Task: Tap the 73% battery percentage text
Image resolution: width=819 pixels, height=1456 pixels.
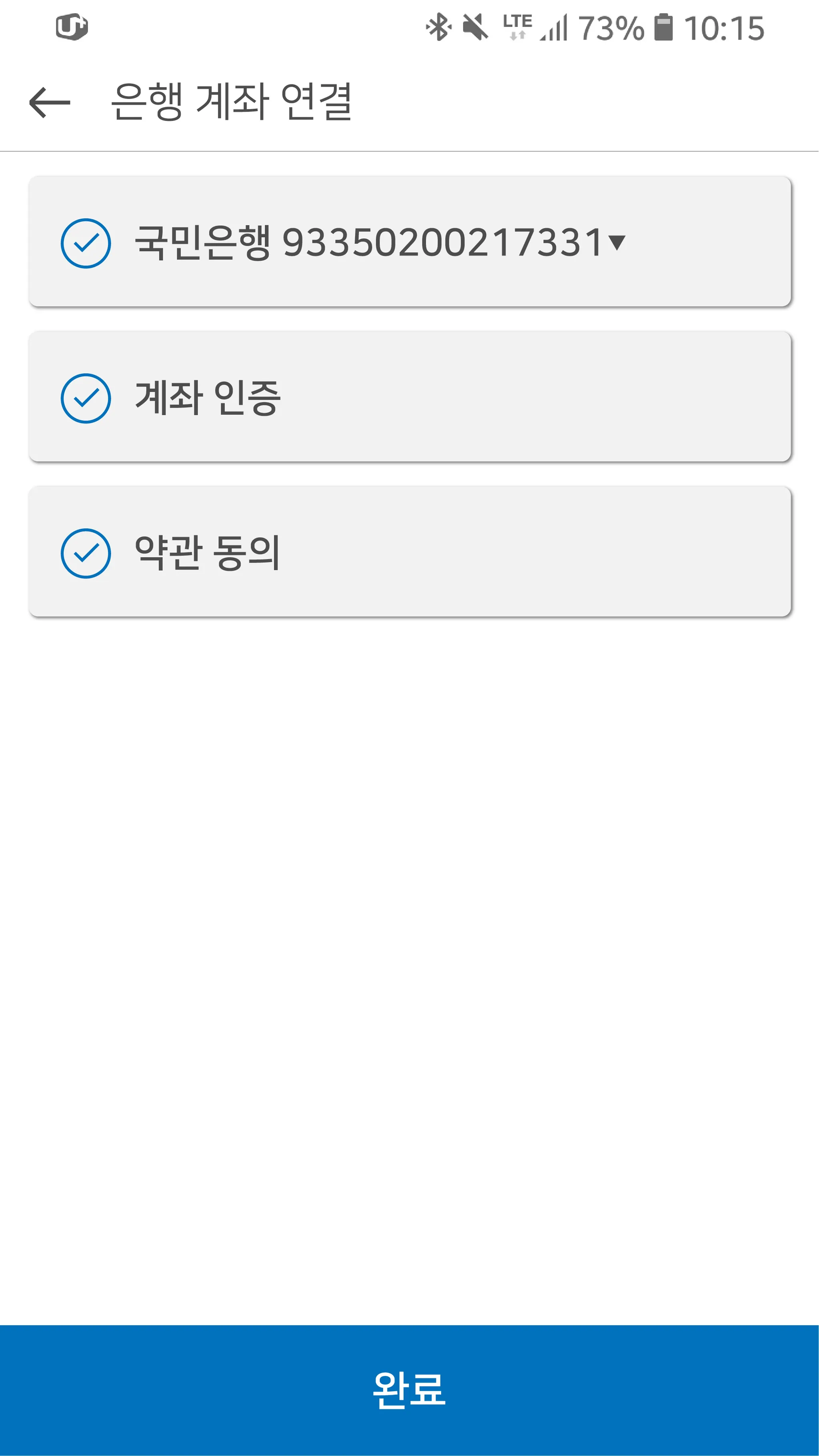Action: tap(610, 28)
